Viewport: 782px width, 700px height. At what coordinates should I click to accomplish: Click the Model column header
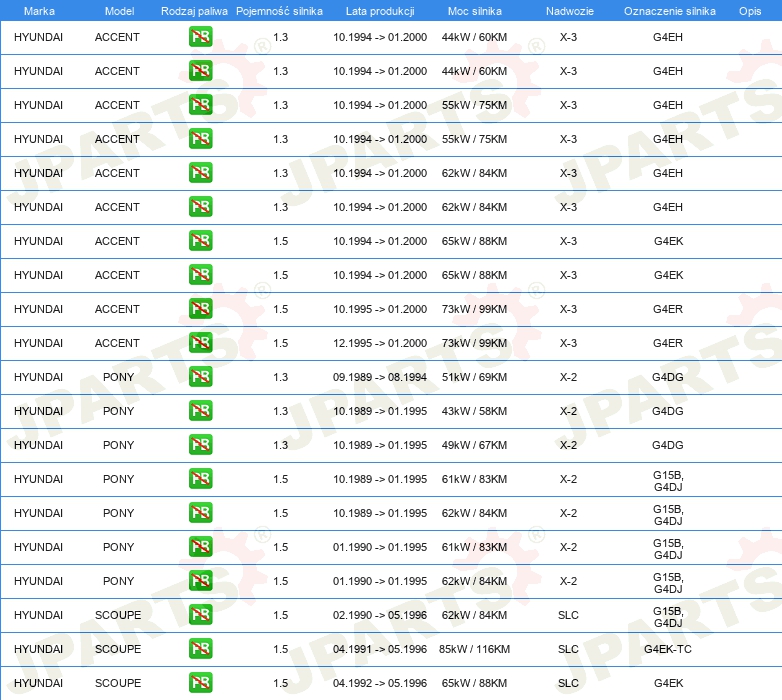coord(119,11)
